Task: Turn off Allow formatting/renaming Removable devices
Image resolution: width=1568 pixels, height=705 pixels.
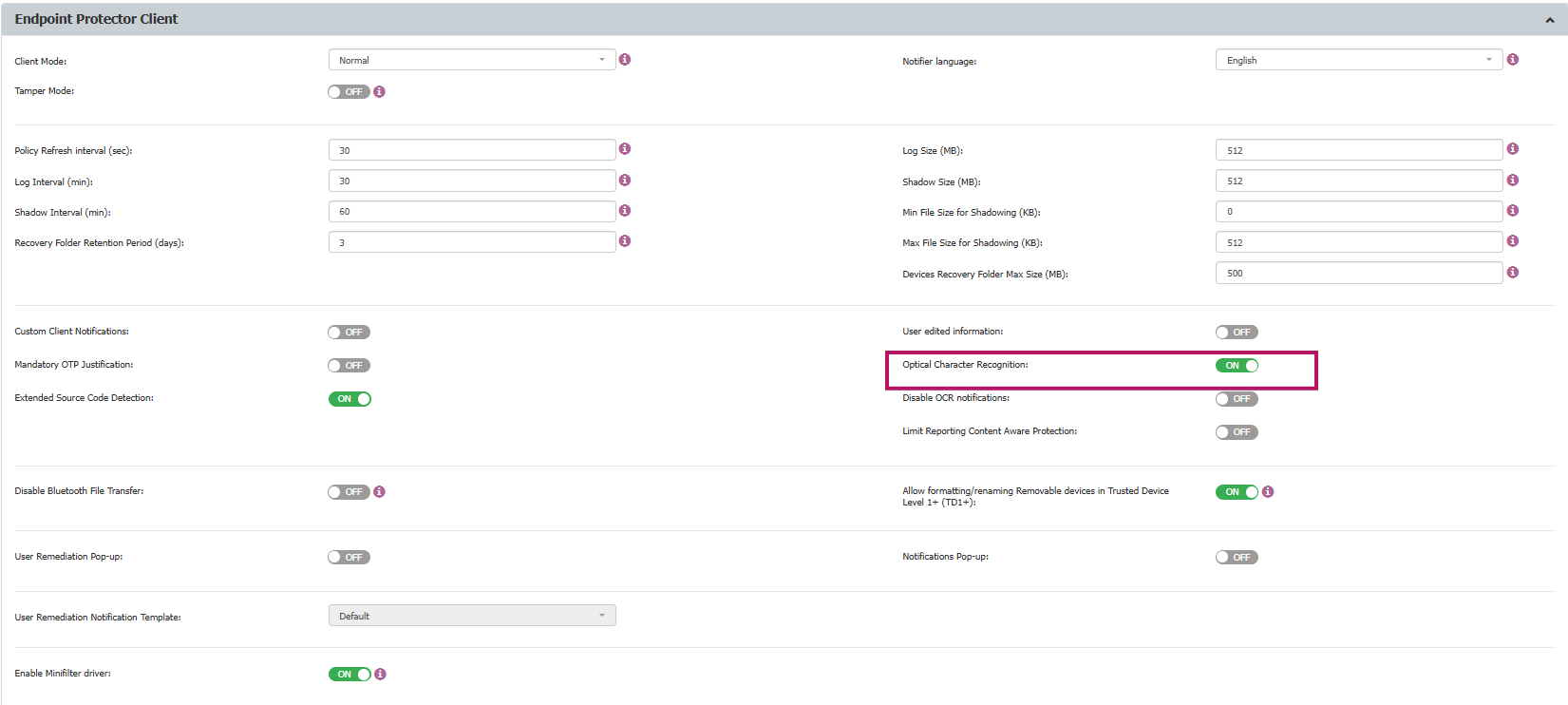Action: pos(1237,492)
